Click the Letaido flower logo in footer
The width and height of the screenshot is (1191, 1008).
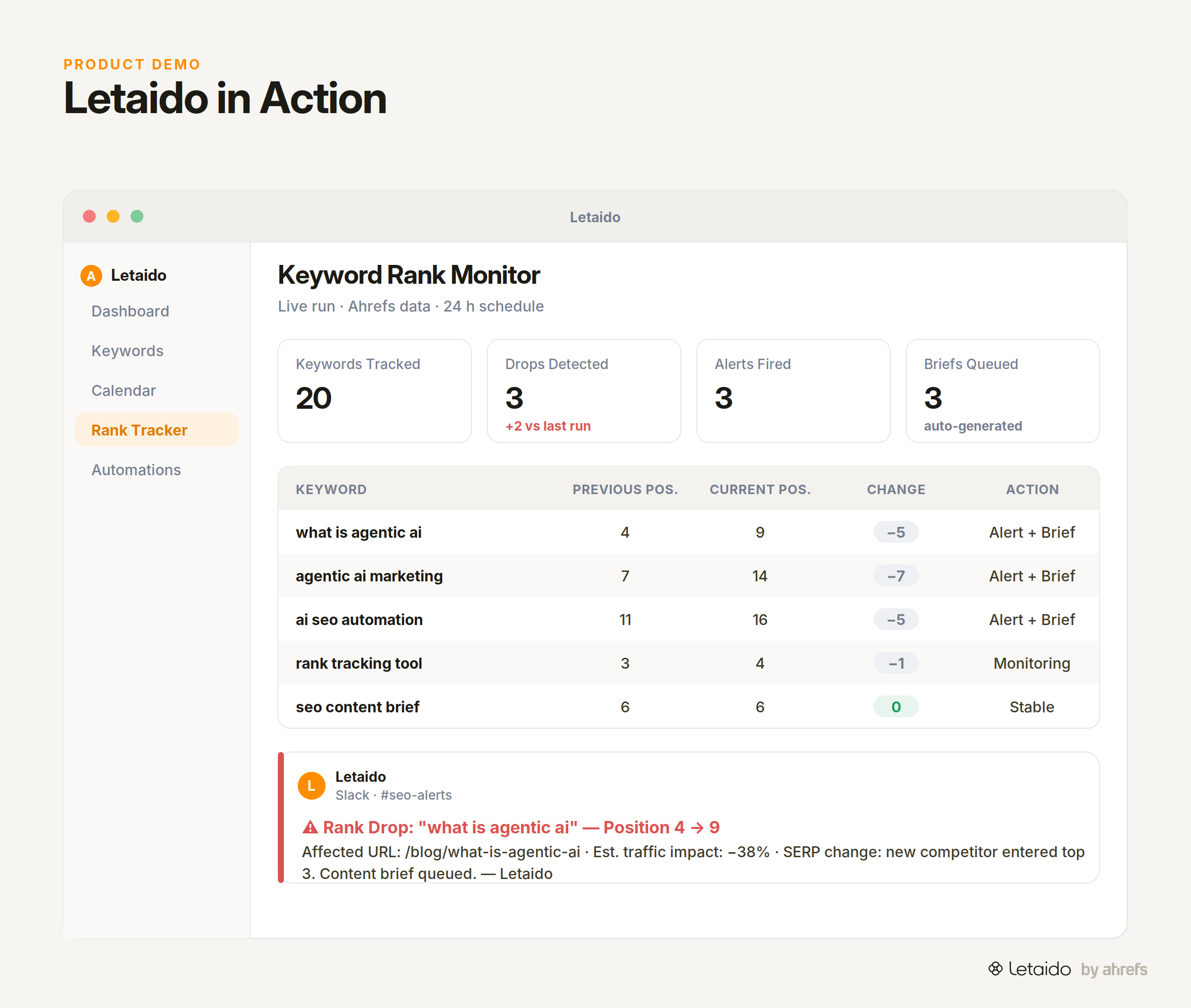995,969
